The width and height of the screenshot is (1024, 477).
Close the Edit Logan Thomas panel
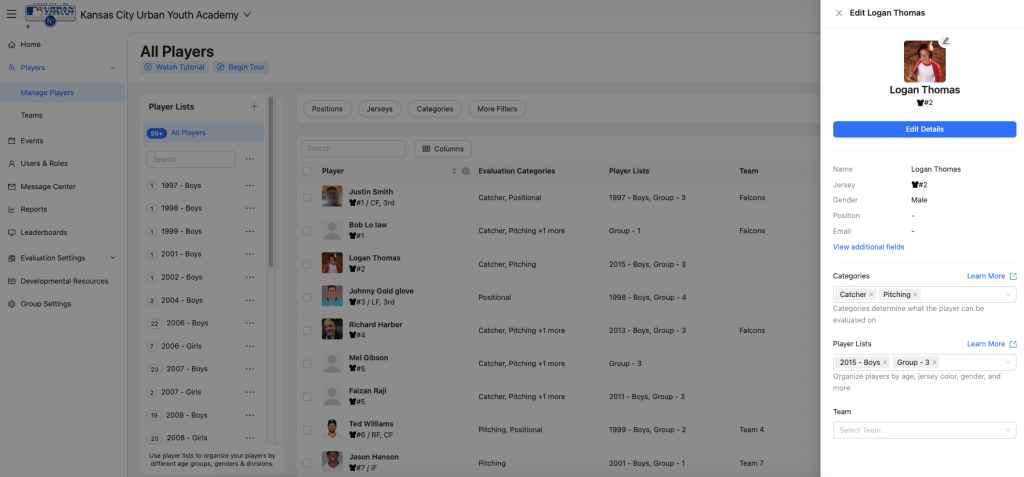(x=838, y=13)
